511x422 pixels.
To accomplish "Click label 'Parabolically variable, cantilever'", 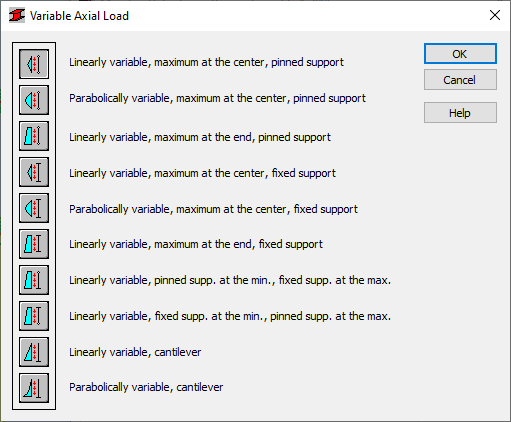I will [146, 387].
